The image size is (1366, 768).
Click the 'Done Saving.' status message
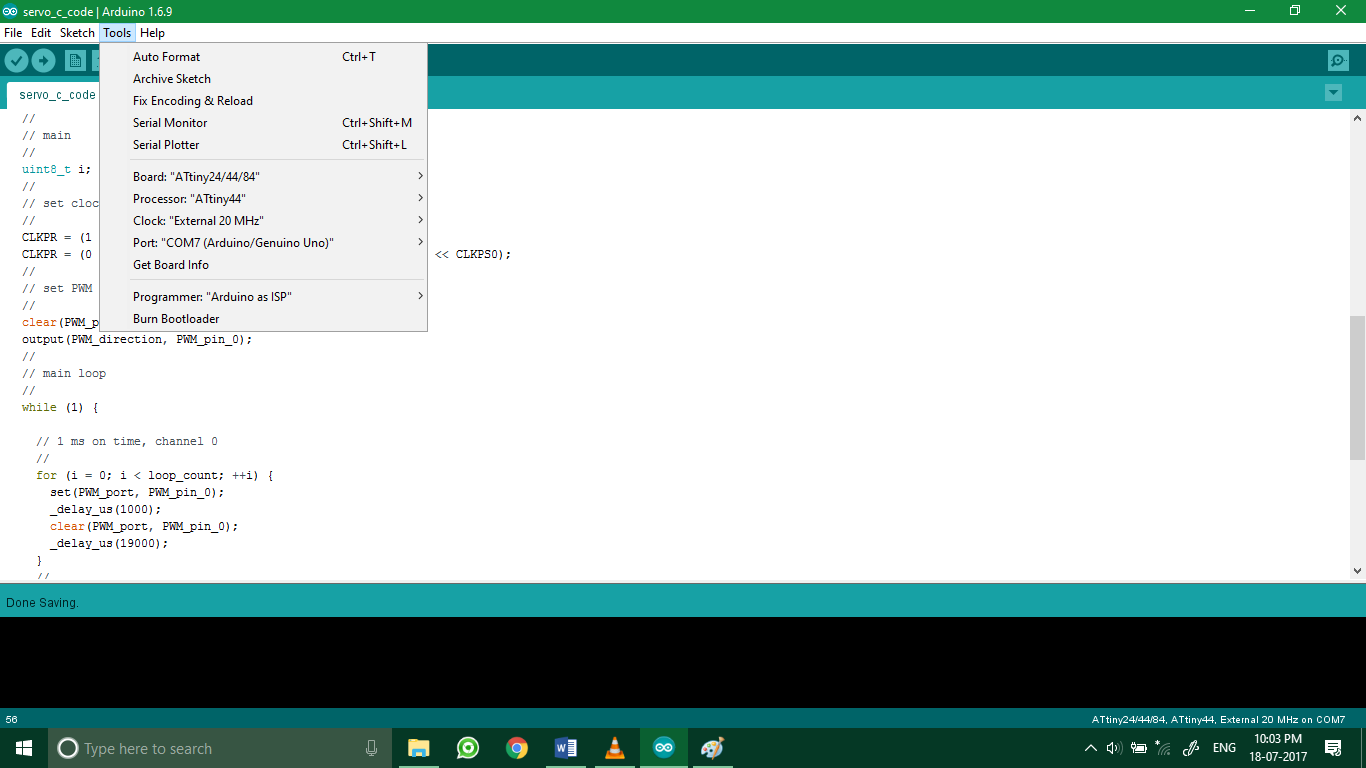[42, 603]
